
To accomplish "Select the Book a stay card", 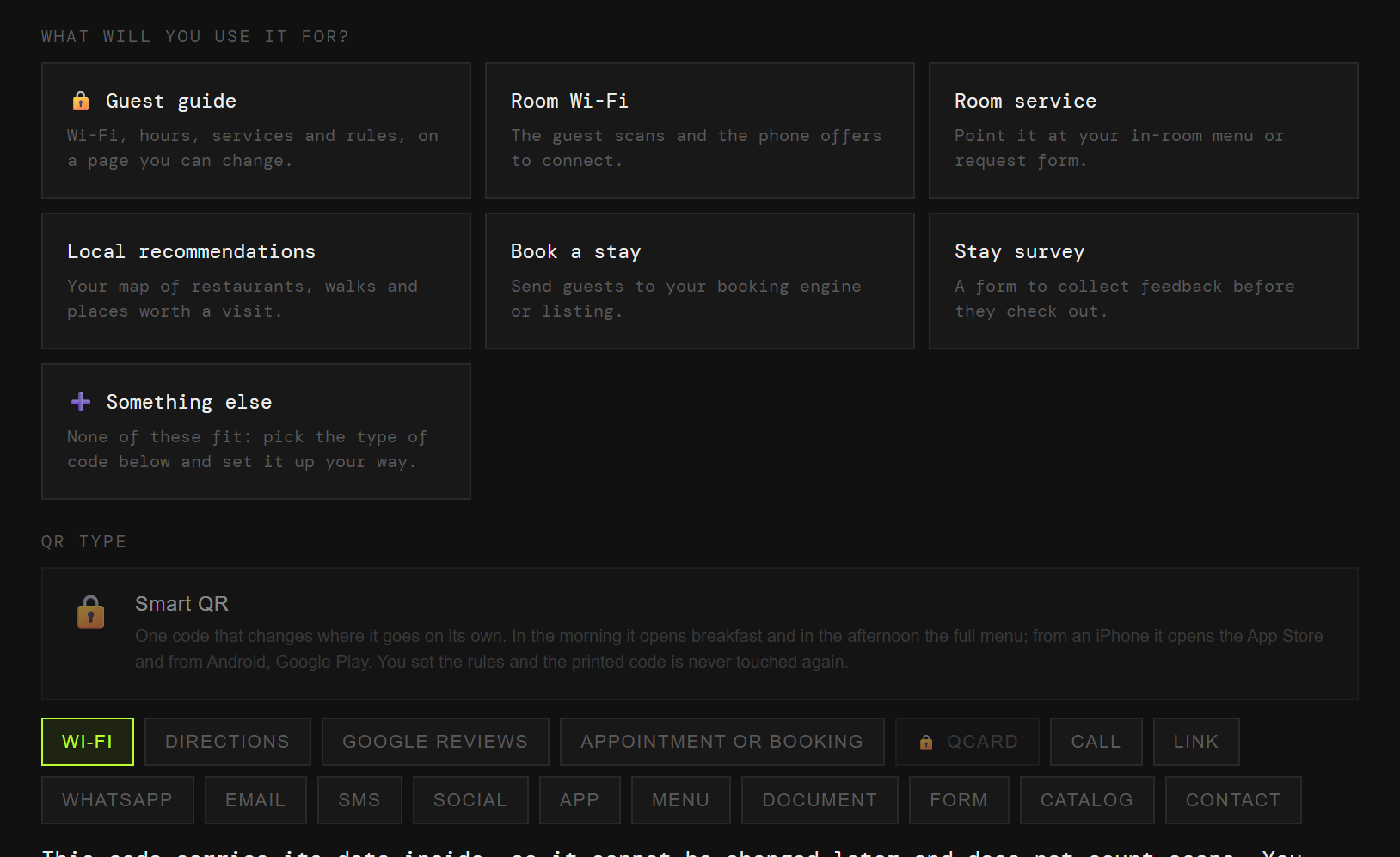I will click(700, 281).
